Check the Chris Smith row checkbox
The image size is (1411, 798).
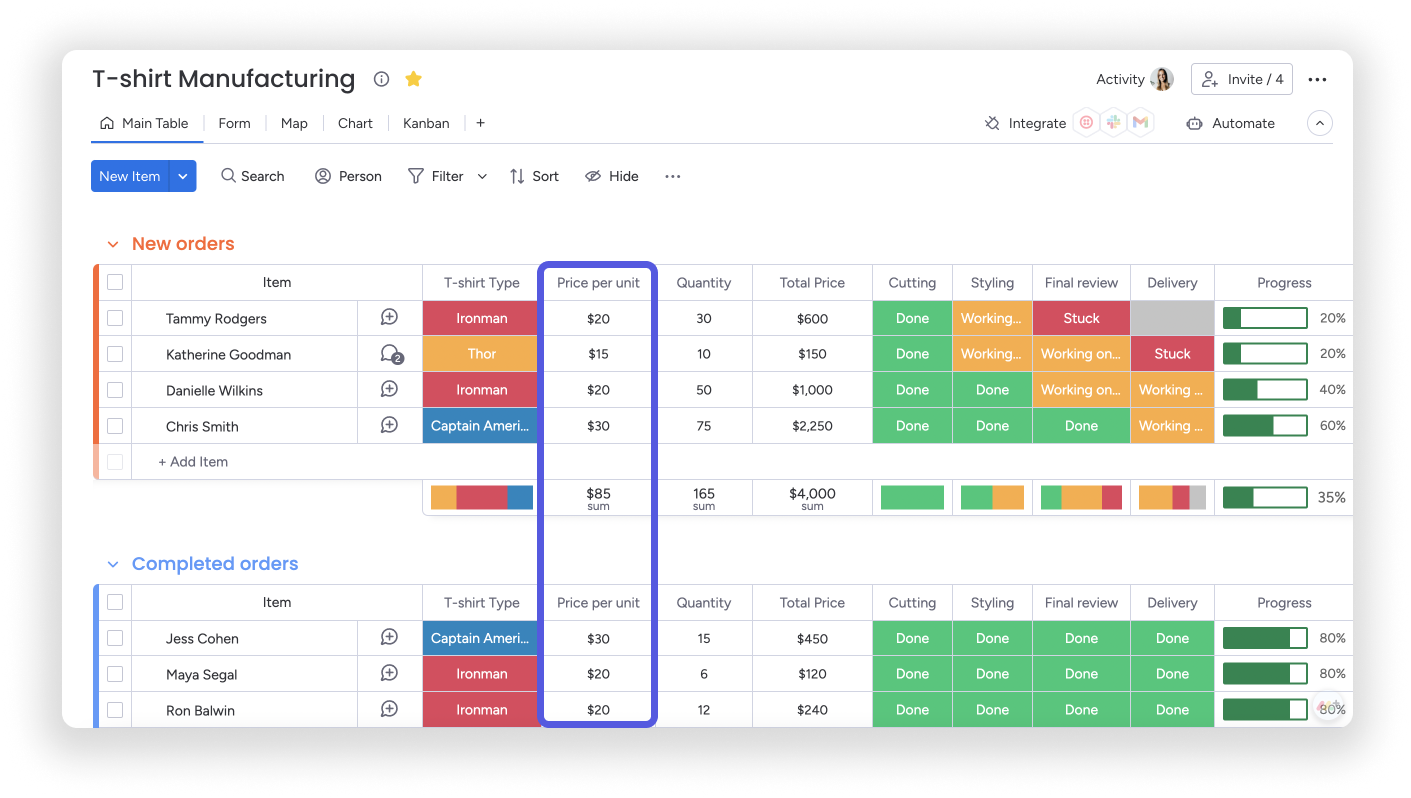click(115, 426)
